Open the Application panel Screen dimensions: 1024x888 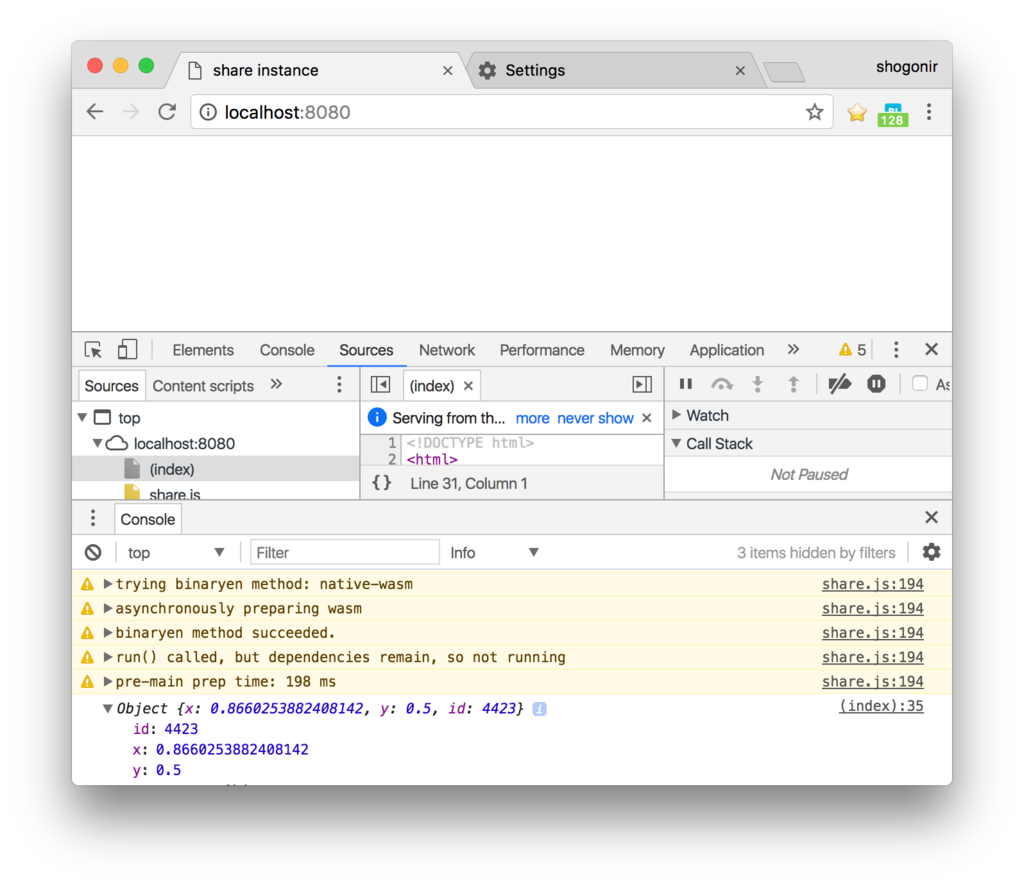[726, 350]
